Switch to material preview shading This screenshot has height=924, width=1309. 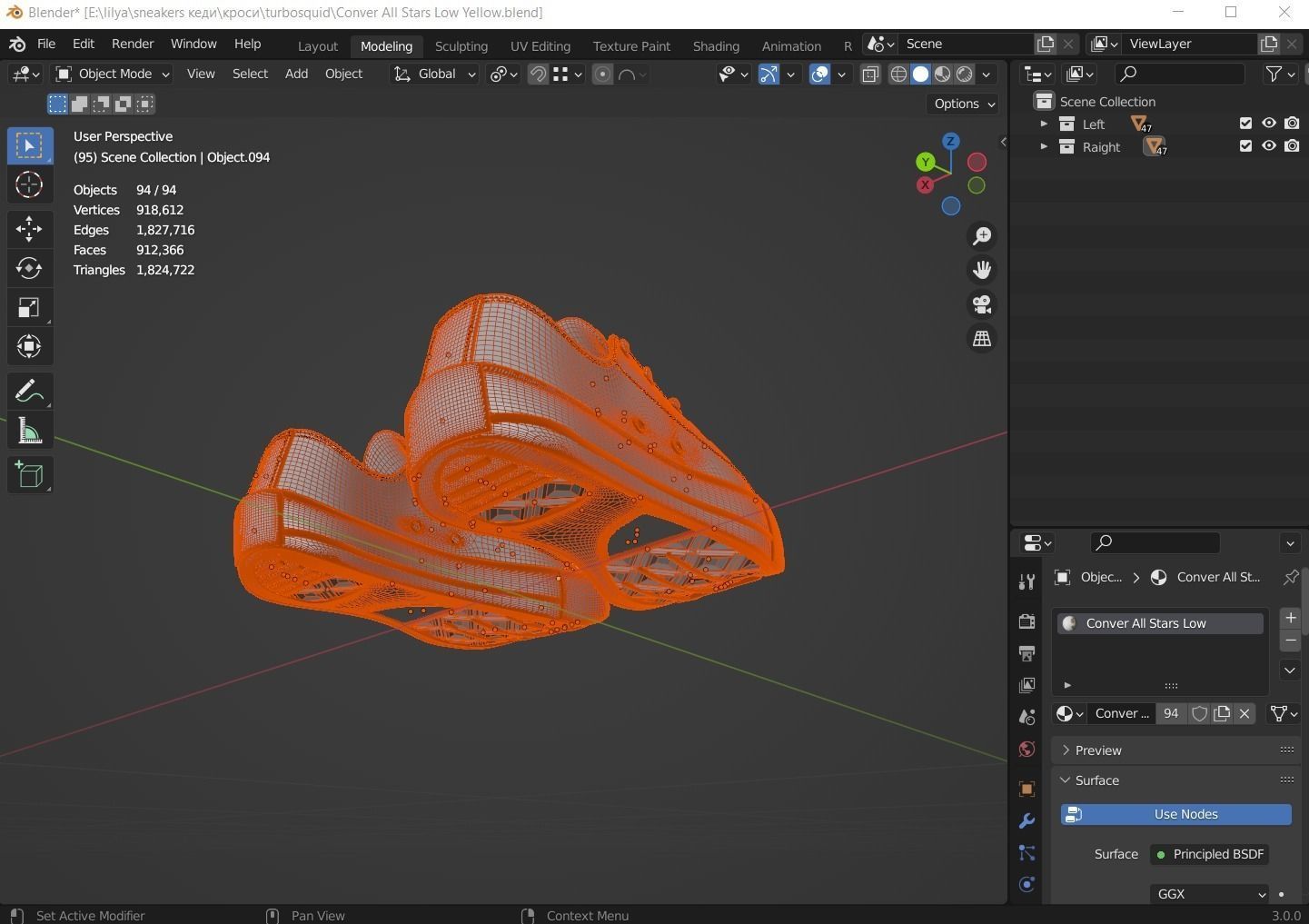(943, 75)
